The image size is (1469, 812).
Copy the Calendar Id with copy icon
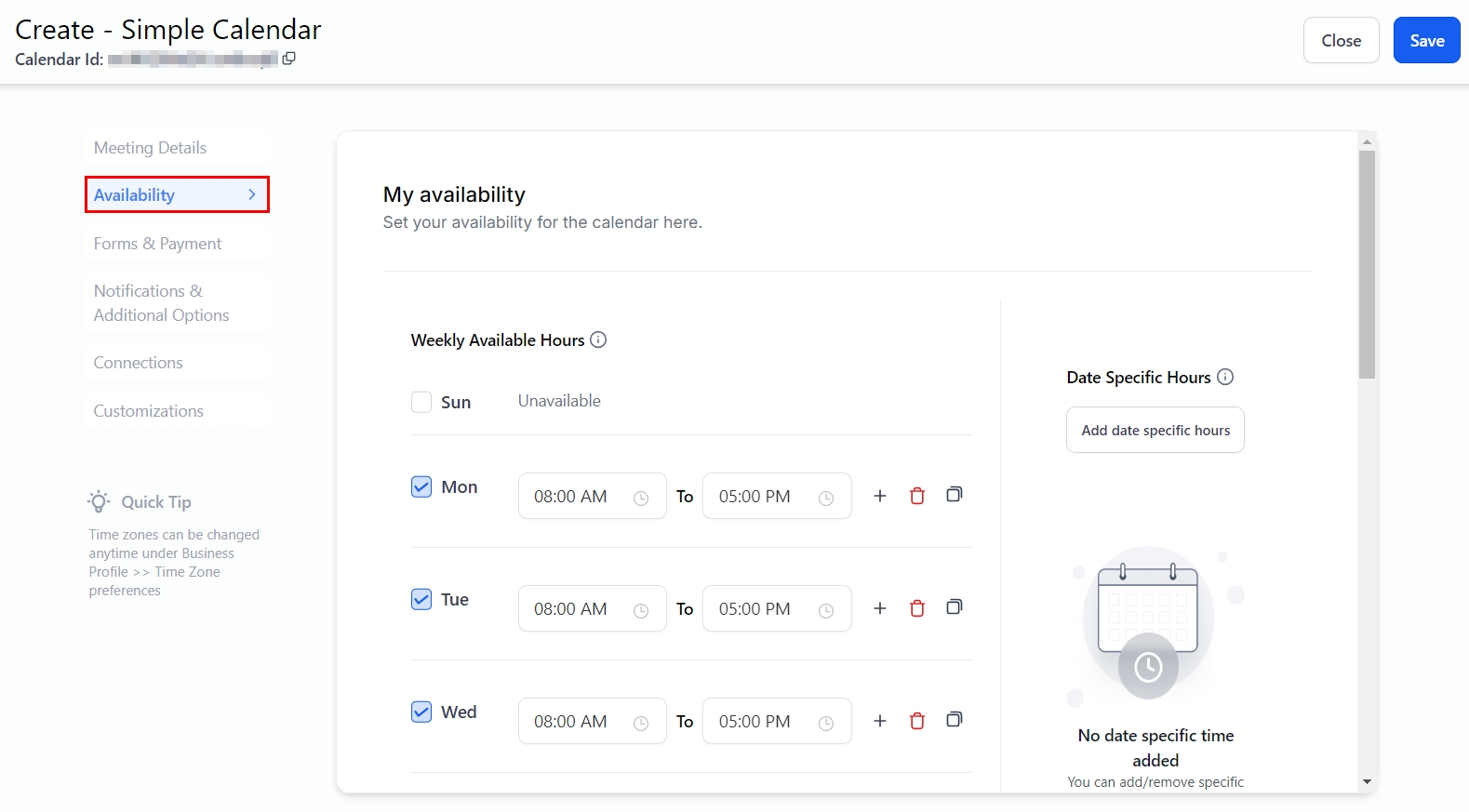[288, 59]
